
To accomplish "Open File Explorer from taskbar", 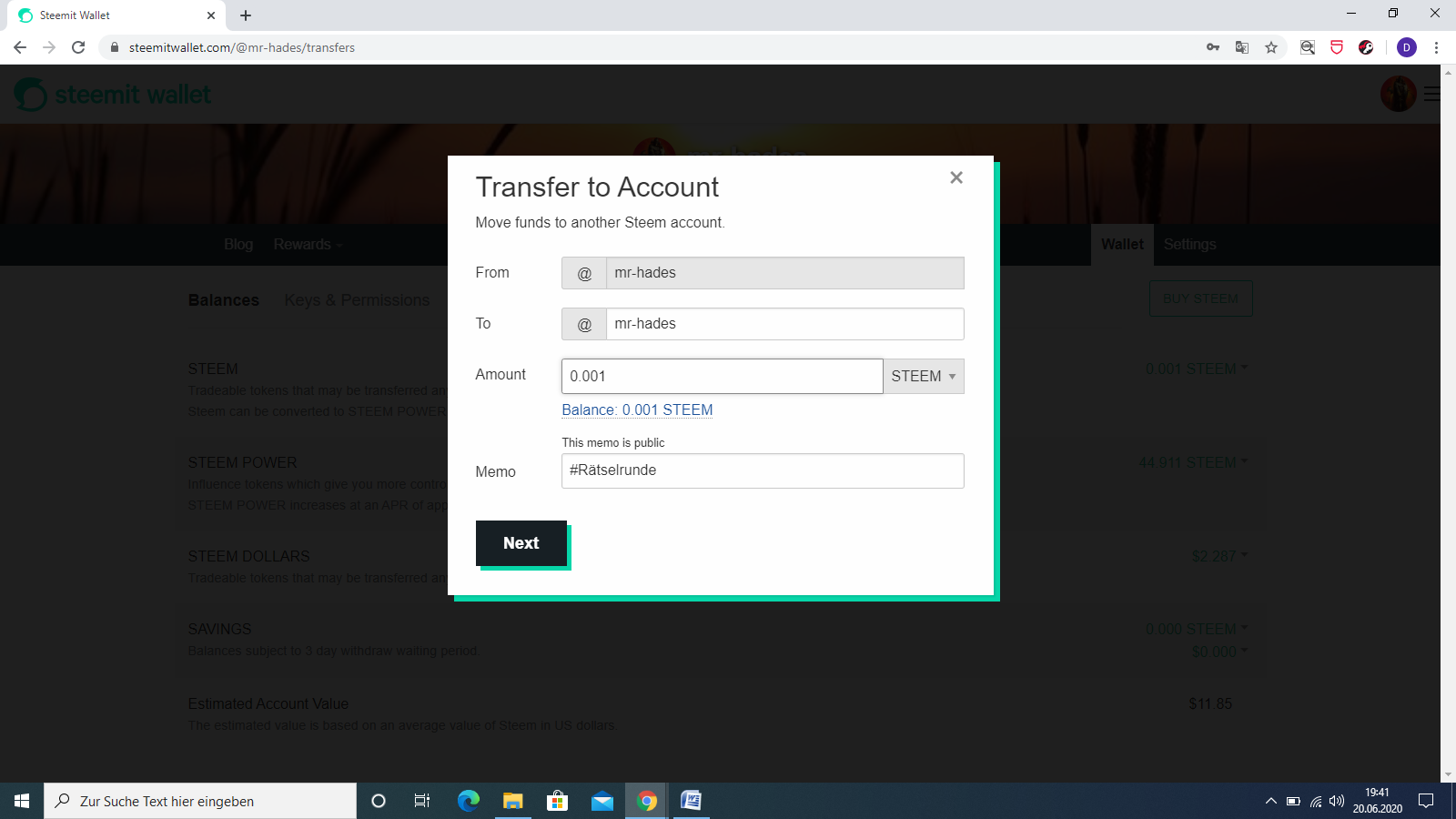I will [513, 801].
